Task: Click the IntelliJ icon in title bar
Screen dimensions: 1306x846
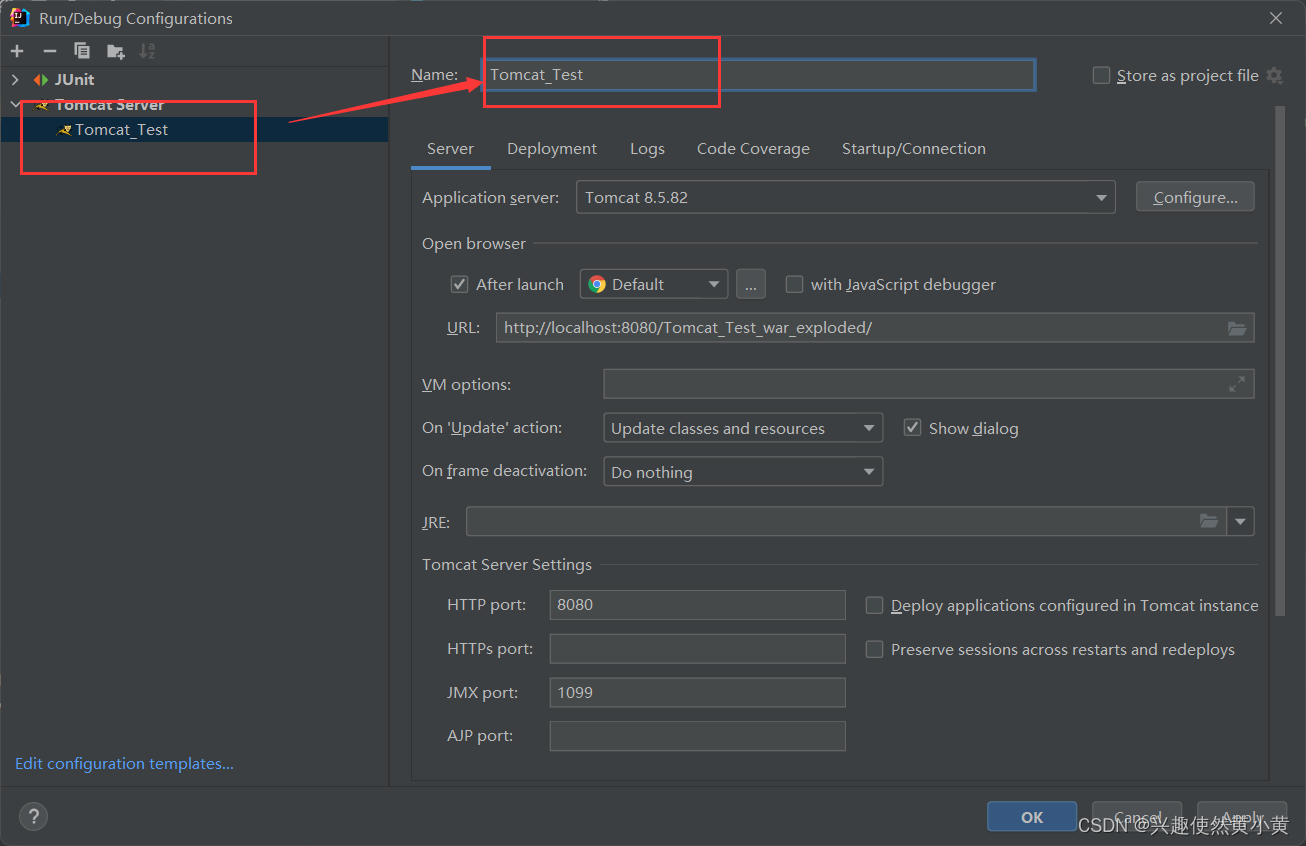Action: coord(19,18)
